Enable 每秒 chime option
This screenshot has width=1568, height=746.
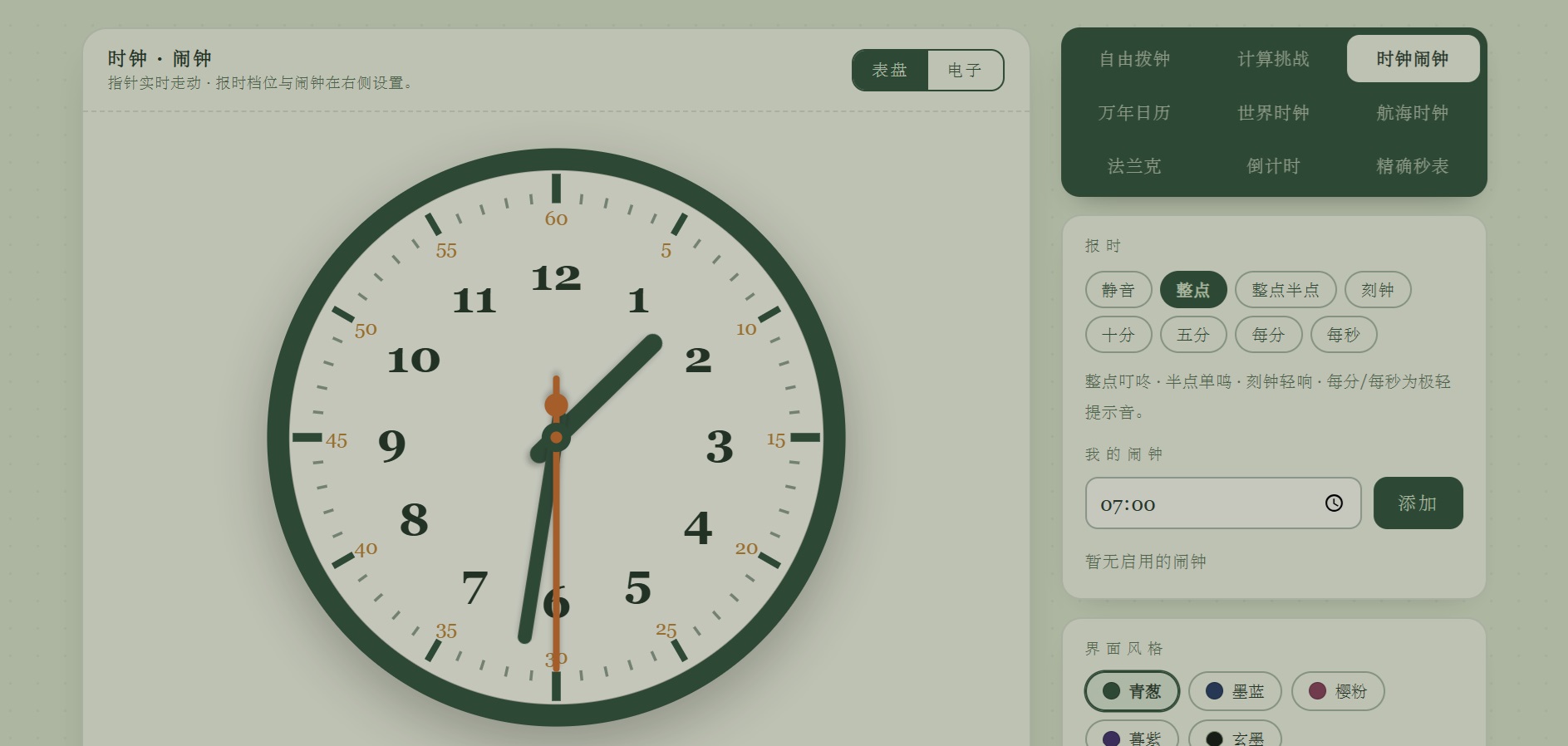(1344, 335)
